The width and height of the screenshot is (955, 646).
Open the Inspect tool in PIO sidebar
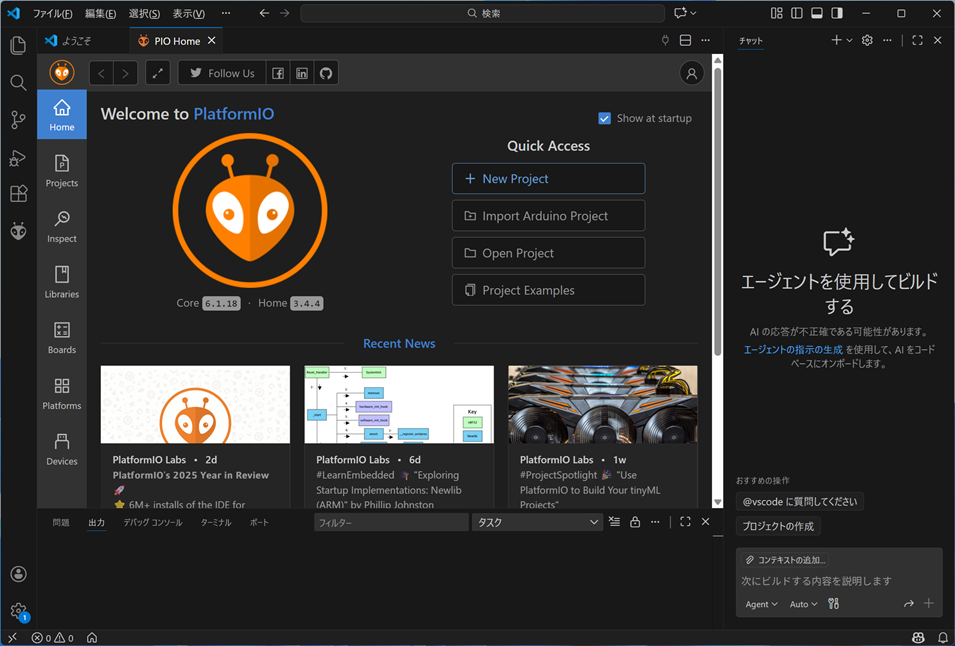coord(62,226)
